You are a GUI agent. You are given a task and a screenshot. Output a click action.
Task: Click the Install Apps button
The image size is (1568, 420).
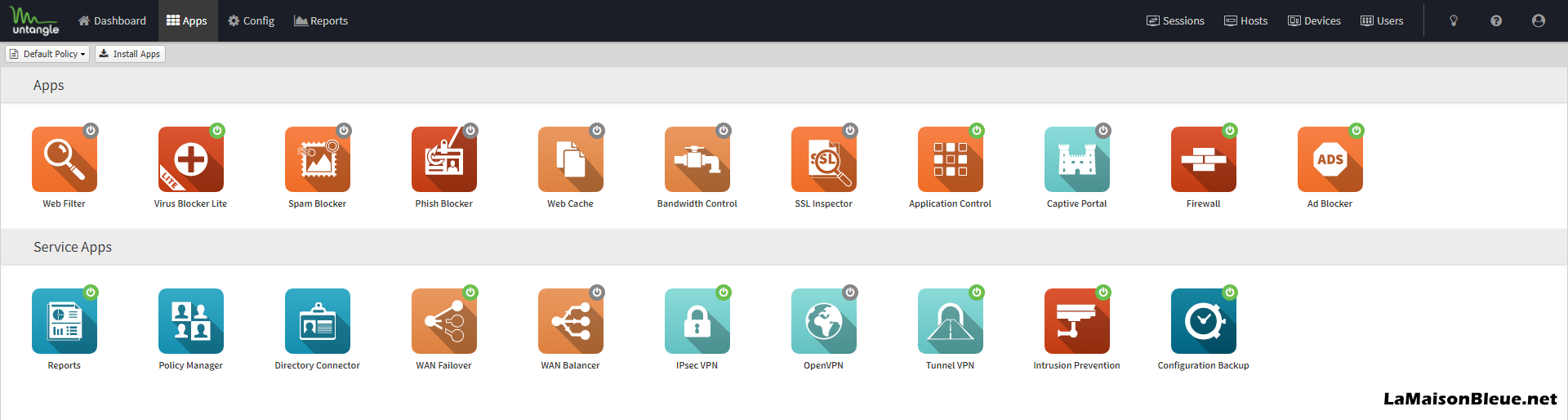(x=130, y=54)
